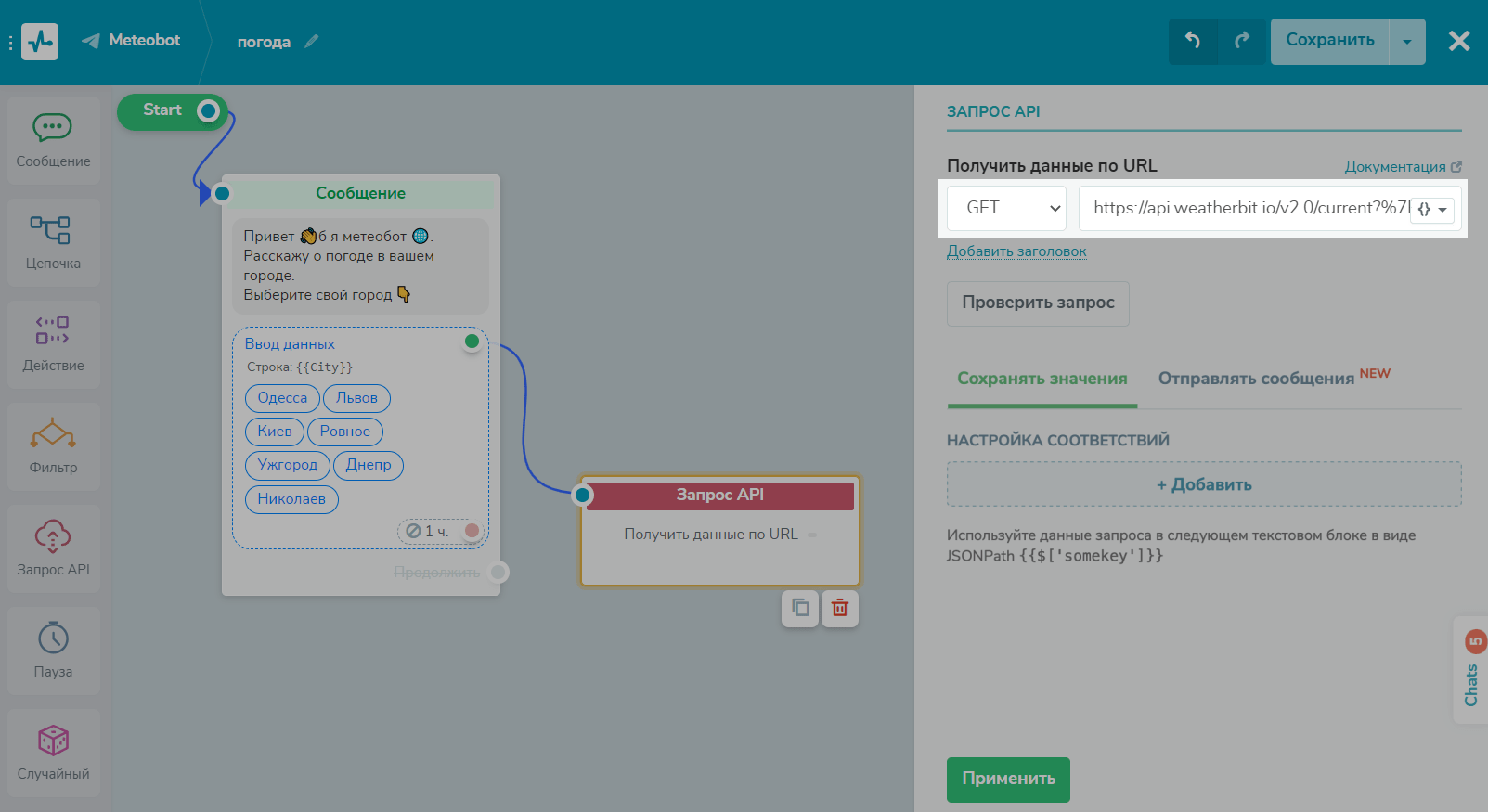Select the Львов quick reply button
1488x812 pixels.
tap(356, 398)
